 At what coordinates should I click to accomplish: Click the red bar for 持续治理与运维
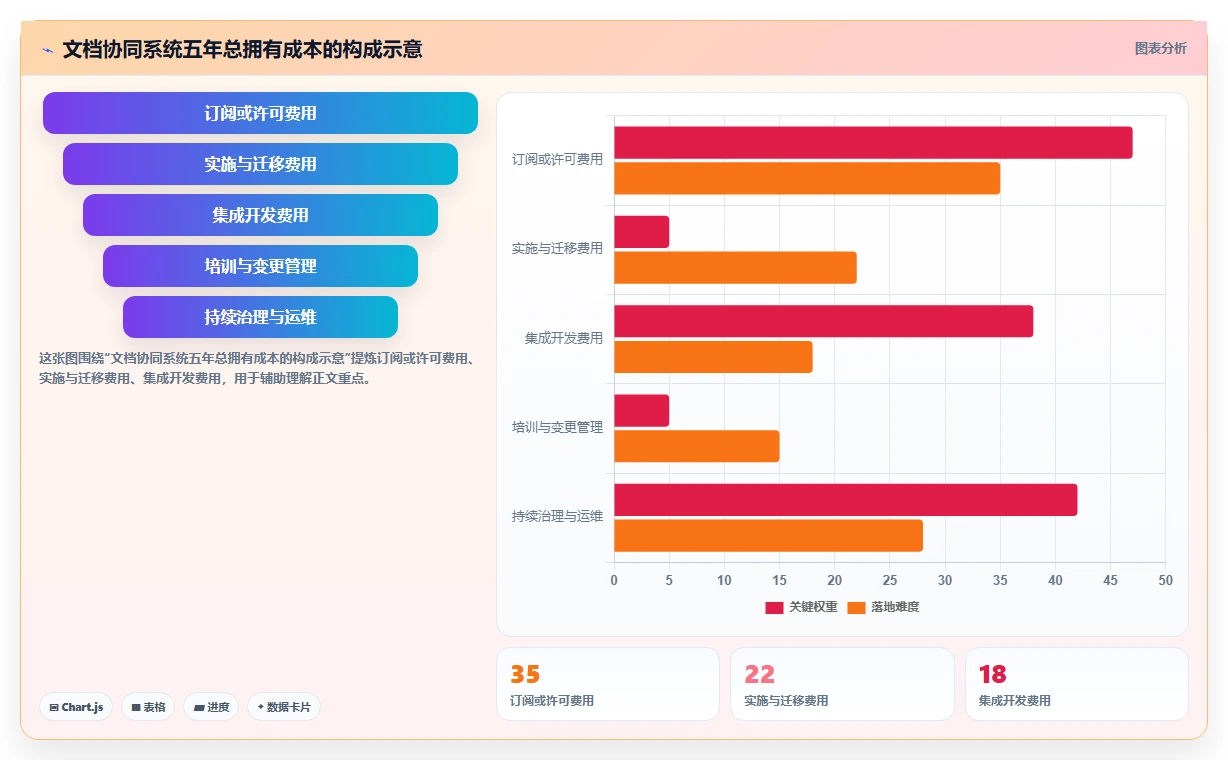pyautogui.click(x=845, y=500)
